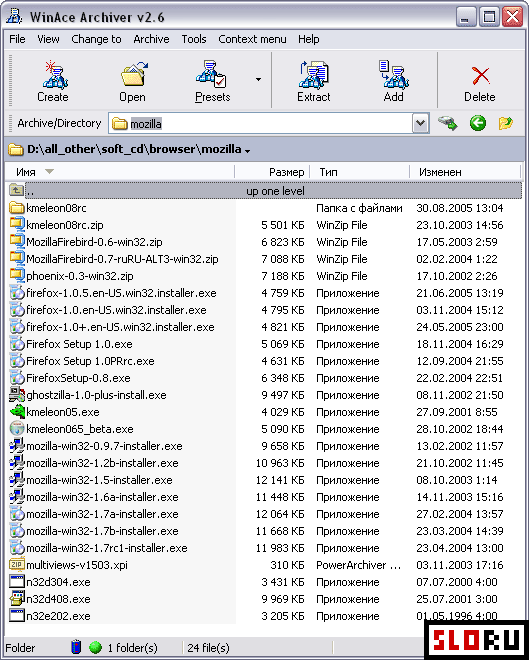The width and height of the screenshot is (529, 660).
Task: Select firefox-1.0.5.en-US.win32.installer.exe file name
Action: (121, 293)
